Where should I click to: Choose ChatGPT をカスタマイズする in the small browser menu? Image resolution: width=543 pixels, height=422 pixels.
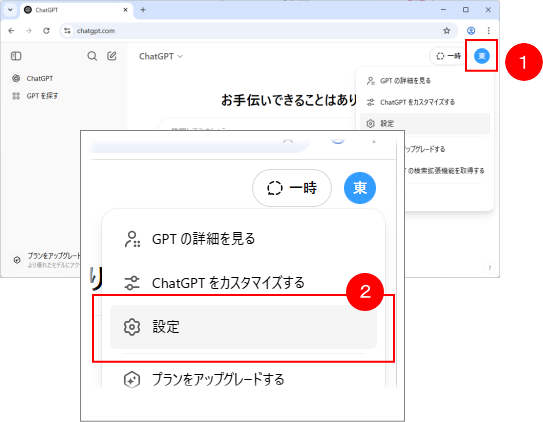click(425, 102)
